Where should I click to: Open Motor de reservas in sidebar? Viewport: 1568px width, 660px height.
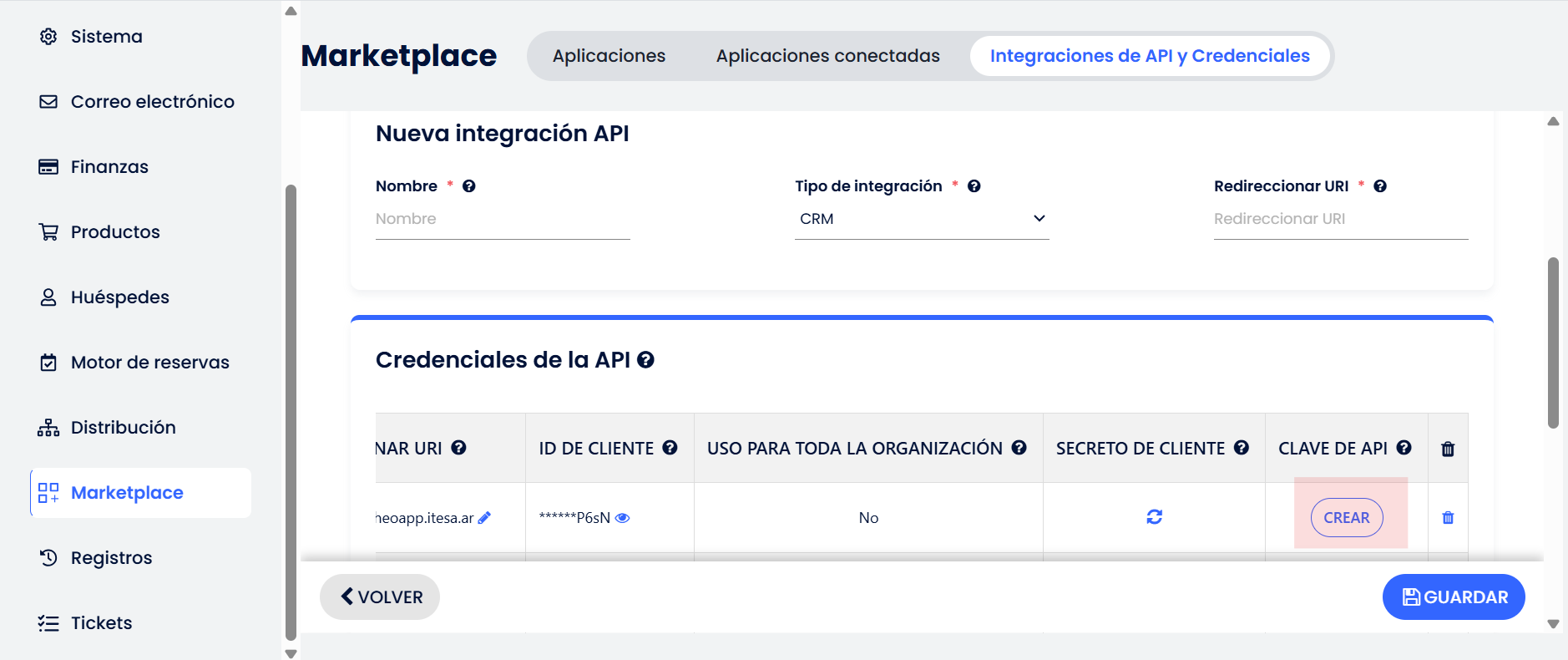coord(149,363)
